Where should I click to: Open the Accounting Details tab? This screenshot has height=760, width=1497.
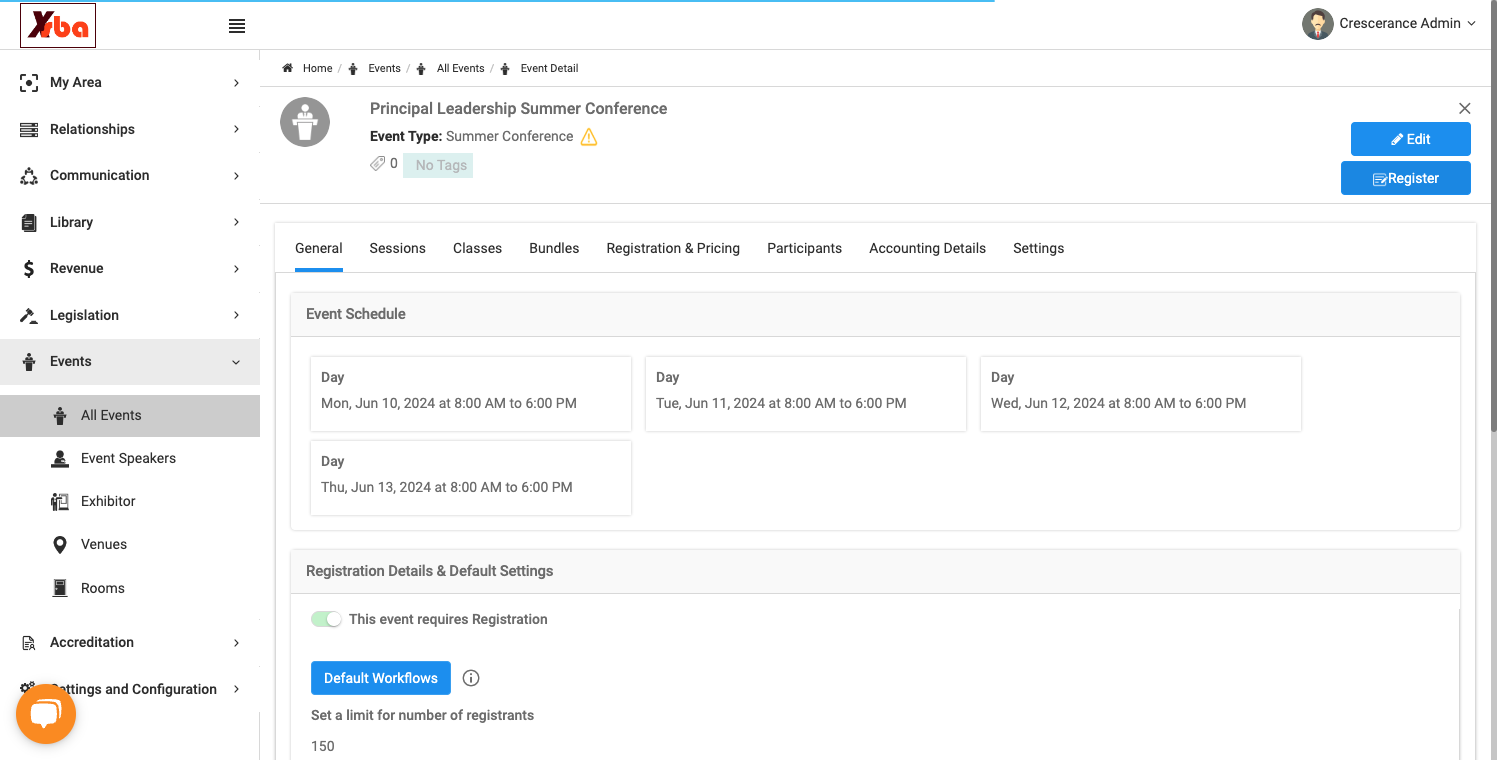tap(927, 248)
